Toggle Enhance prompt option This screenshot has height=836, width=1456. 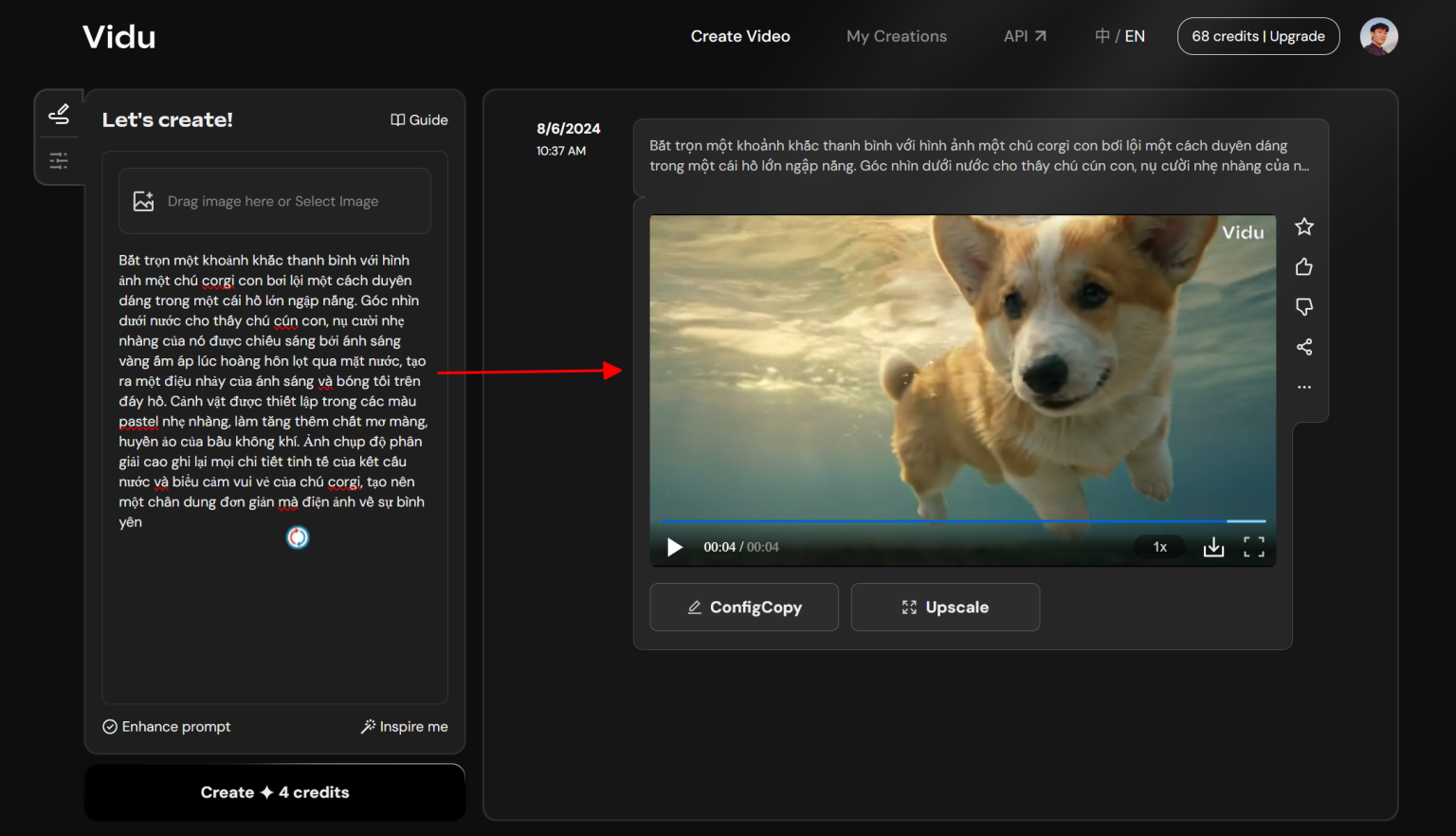click(x=167, y=726)
